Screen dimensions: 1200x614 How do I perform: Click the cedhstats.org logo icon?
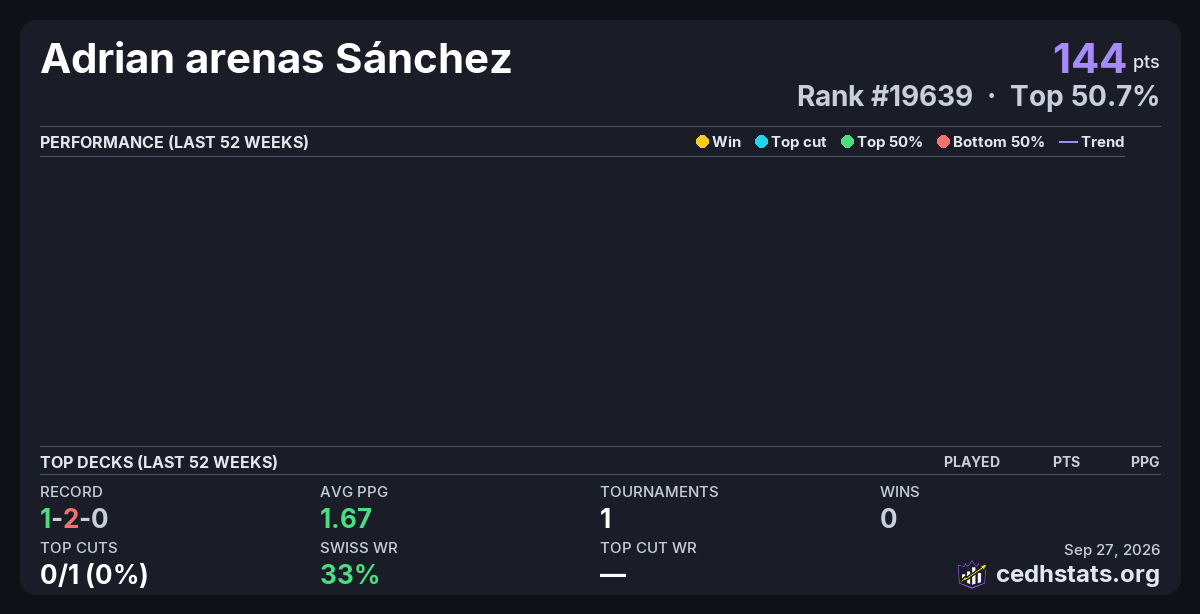tap(972, 574)
